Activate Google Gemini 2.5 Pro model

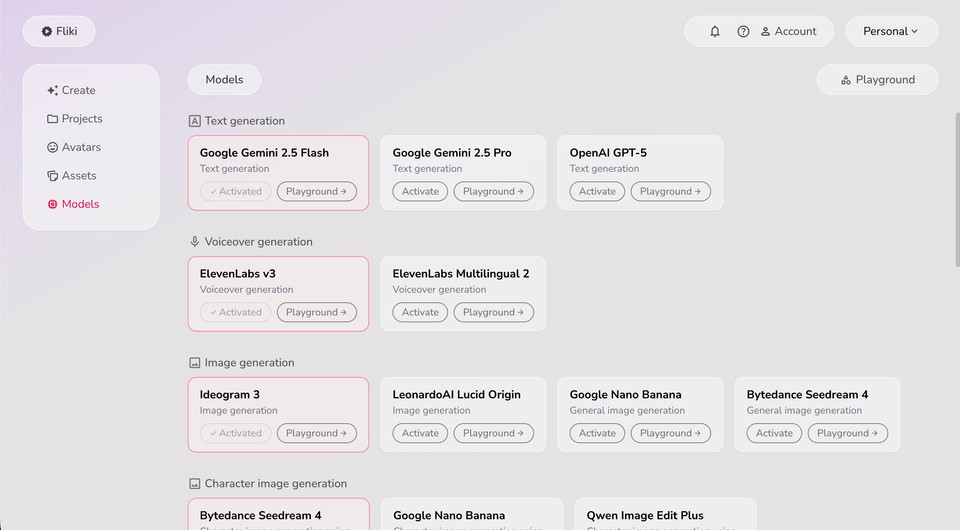[x=420, y=191]
